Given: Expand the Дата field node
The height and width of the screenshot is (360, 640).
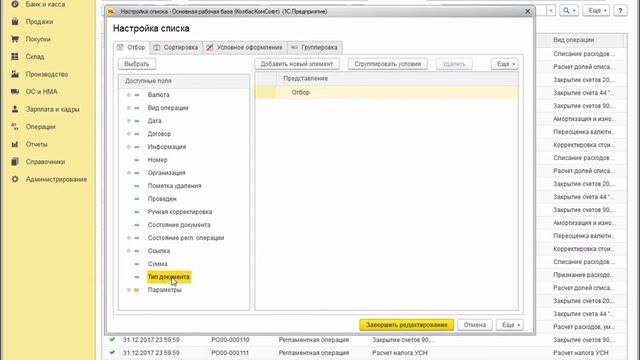Looking at the screenshot, I should click(129, 121).
